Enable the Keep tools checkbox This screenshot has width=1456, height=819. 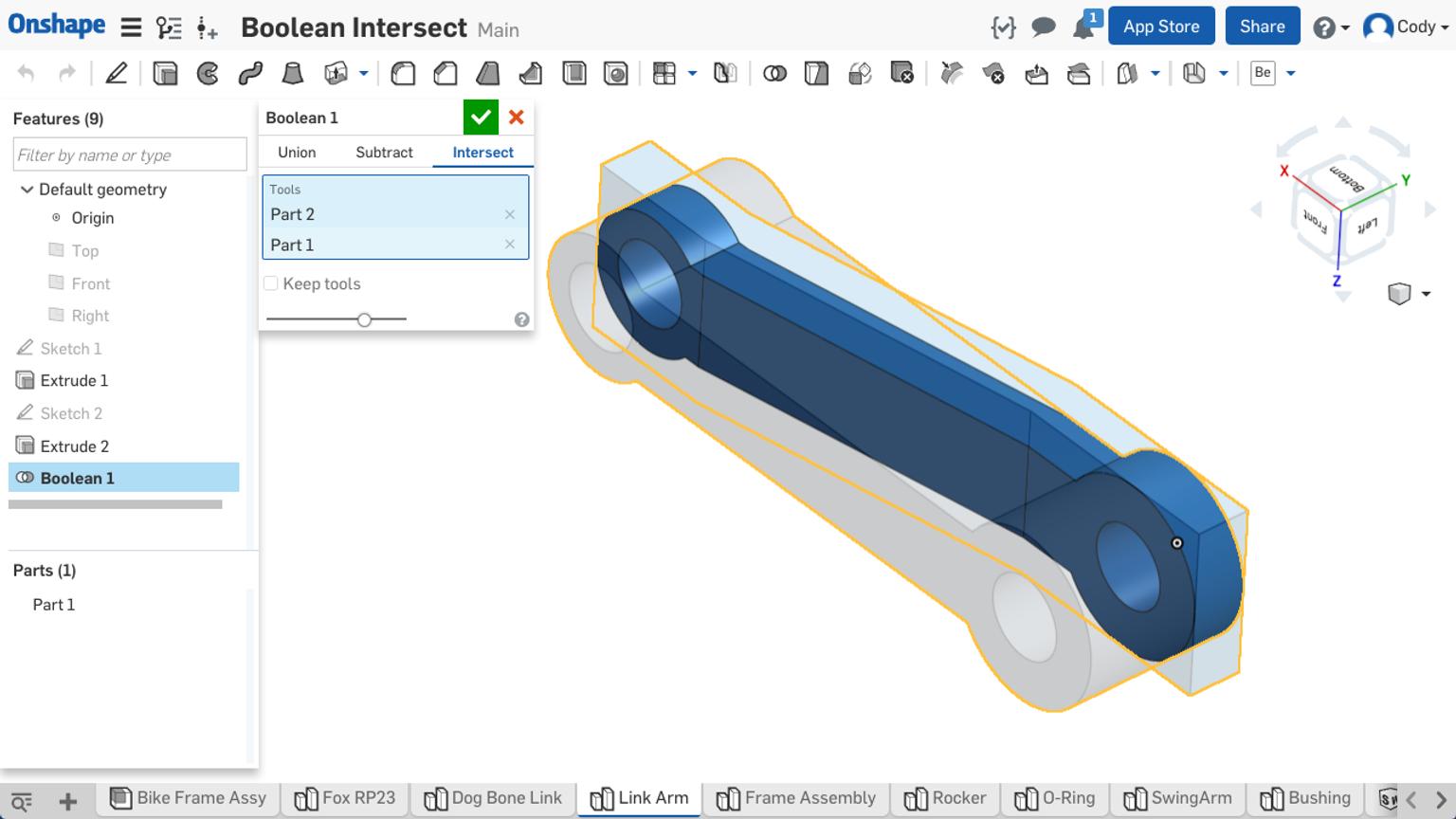click(x=270, y=282)
